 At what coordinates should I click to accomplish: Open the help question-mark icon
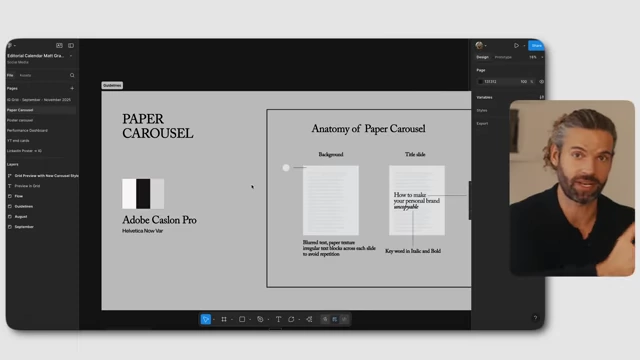click(x=535, y=318)
